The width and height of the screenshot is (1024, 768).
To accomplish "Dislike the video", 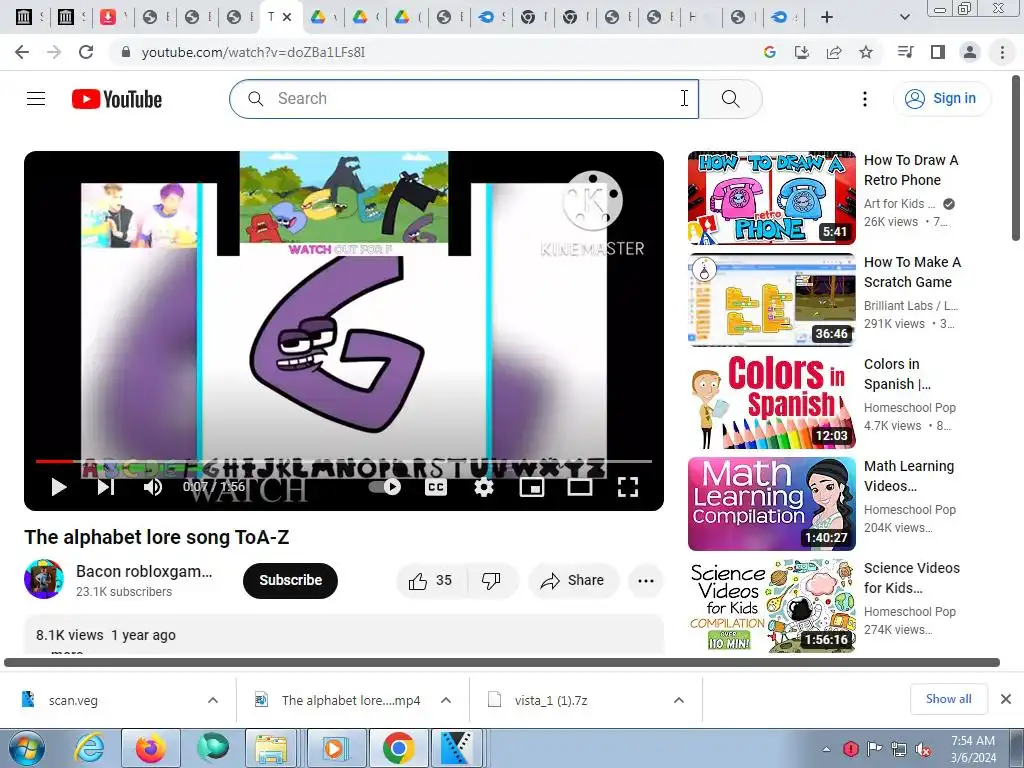I will tap(491, 581).
